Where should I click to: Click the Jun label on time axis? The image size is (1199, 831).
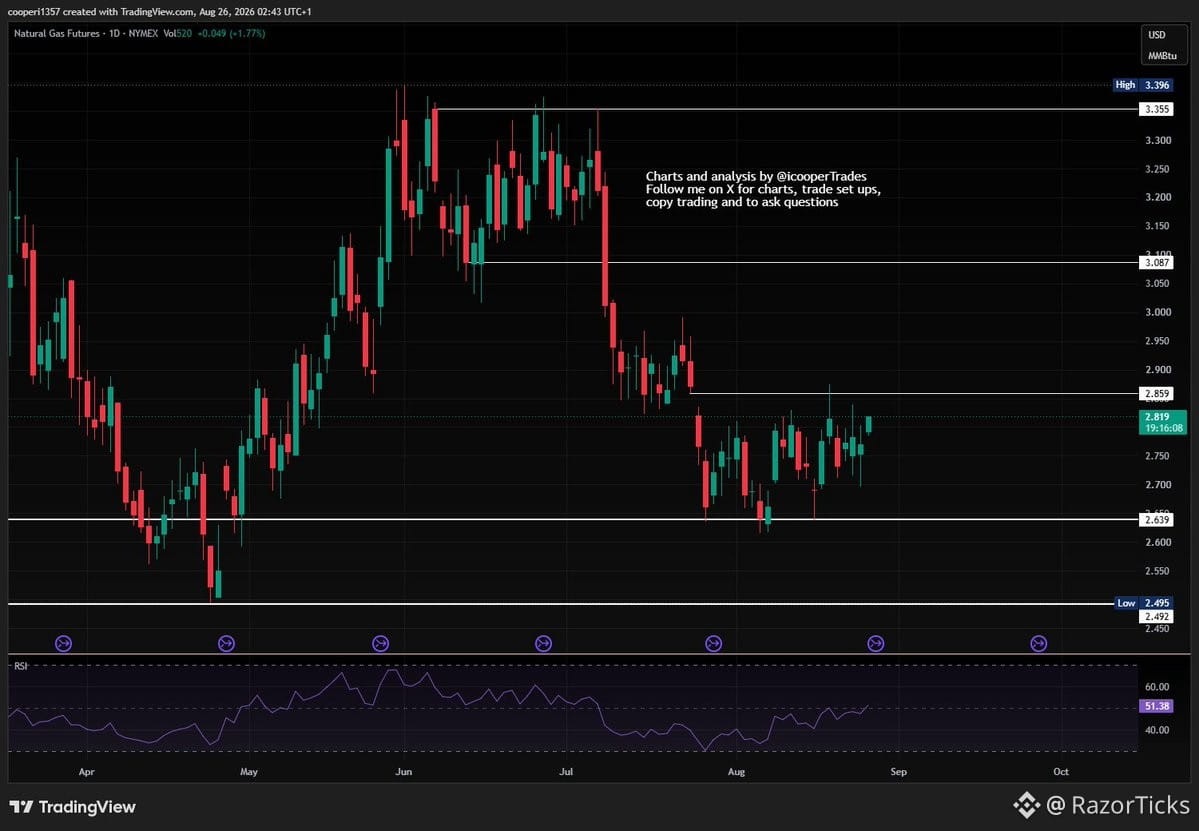point(404,772)
